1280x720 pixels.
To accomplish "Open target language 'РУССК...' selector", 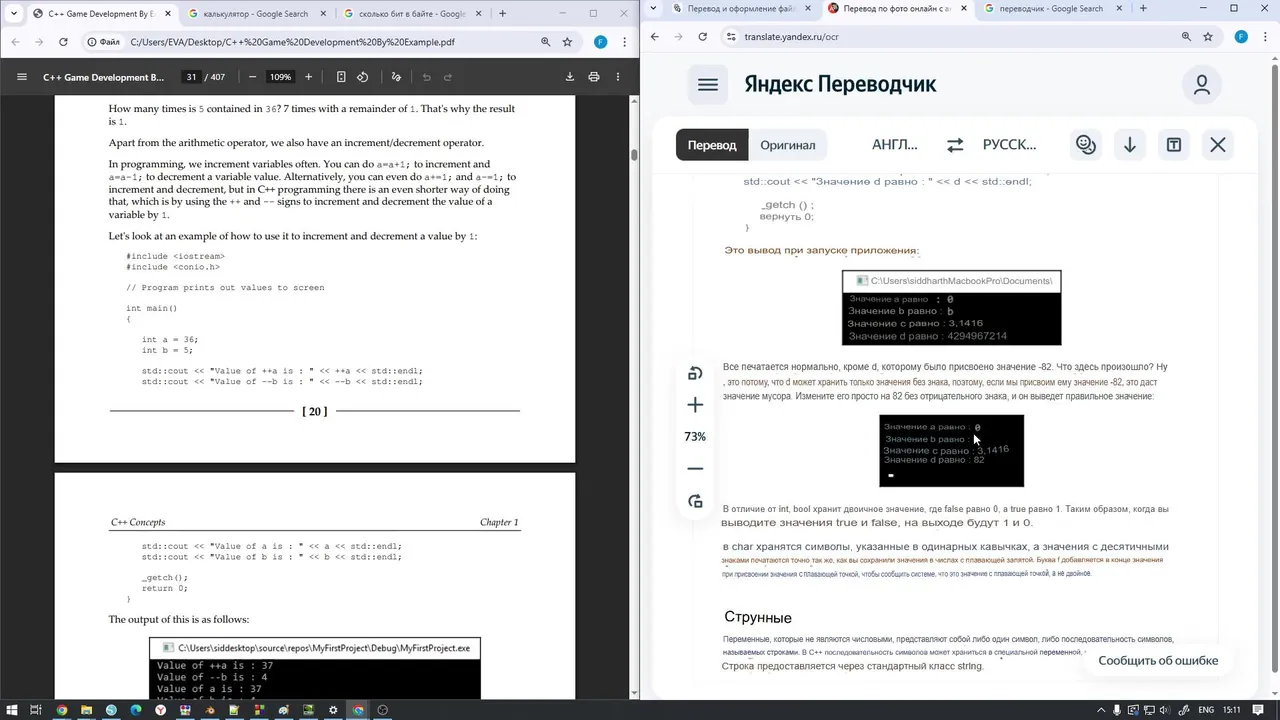I will [x=1010, y=145].
